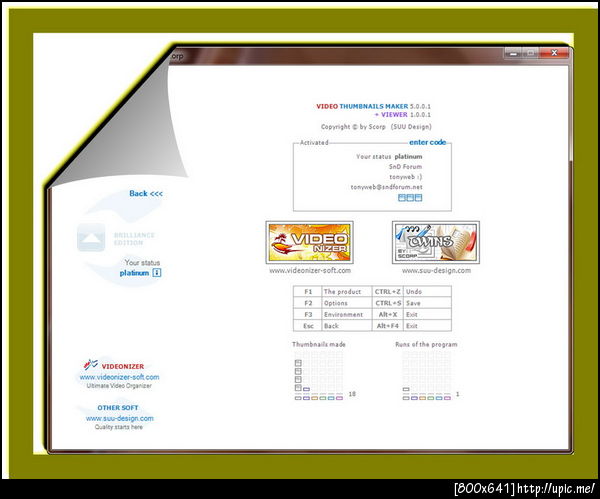Open sidebar www.suu-design.com link
Viewport: 600px width, 499px height.
pyautogui.click(x=119, y=419)
